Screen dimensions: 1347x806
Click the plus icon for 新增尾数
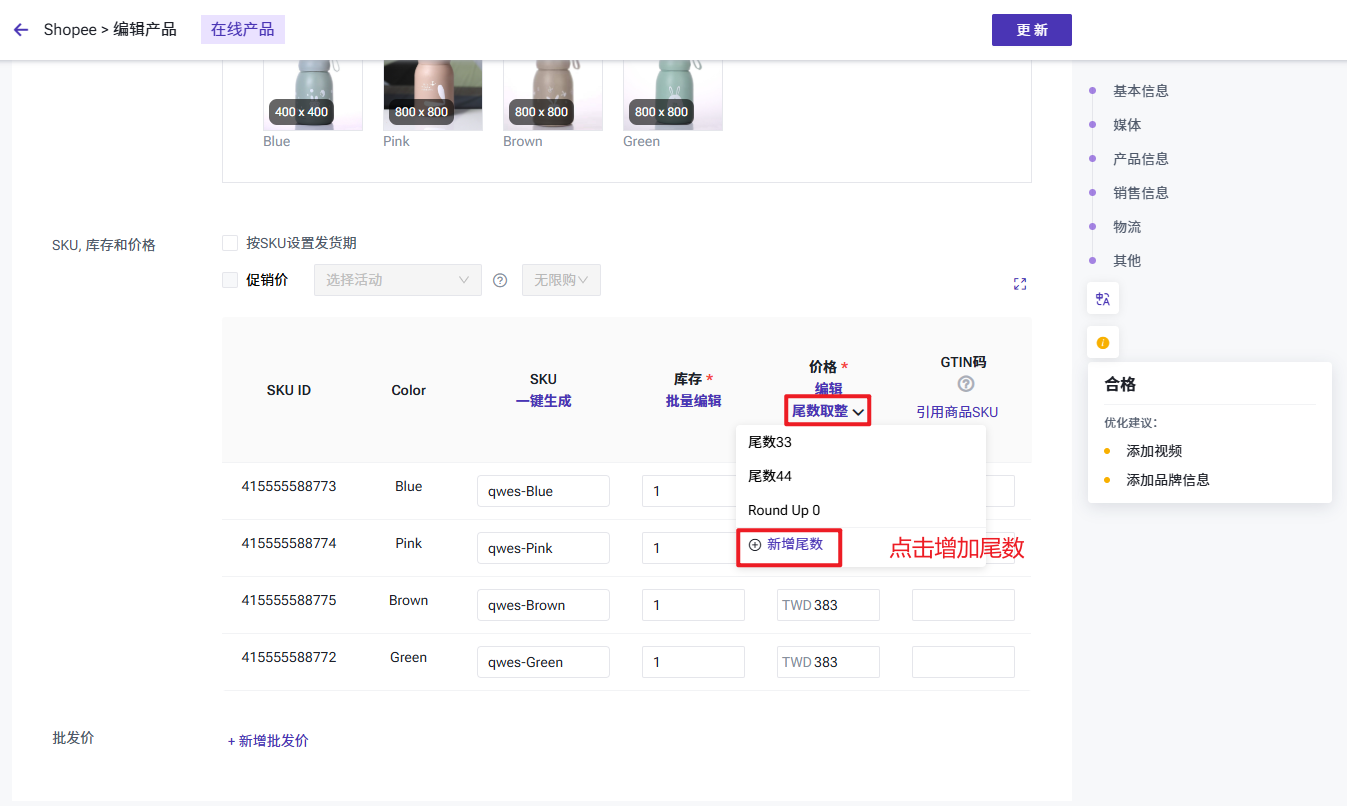755,545
